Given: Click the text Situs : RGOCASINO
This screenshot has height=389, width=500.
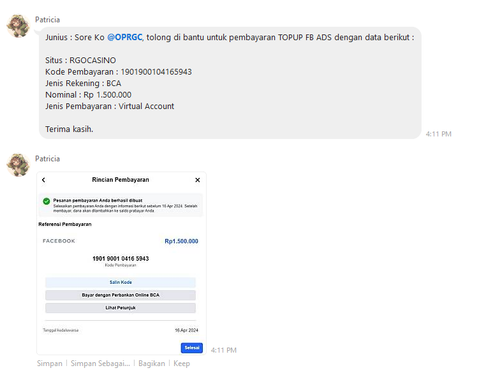Looking at the screenshot, I should click(x=81, y=60).
